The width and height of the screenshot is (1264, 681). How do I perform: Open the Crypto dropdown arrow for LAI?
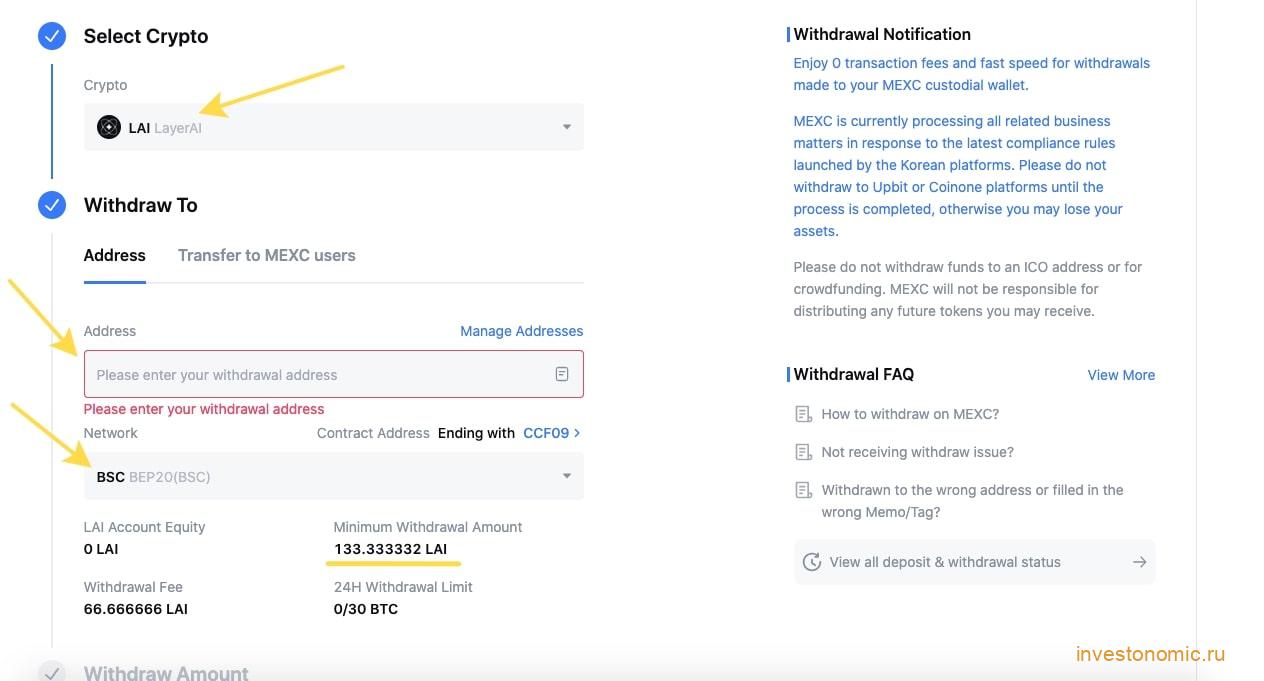pyautogui.click(x=567, y=128)
